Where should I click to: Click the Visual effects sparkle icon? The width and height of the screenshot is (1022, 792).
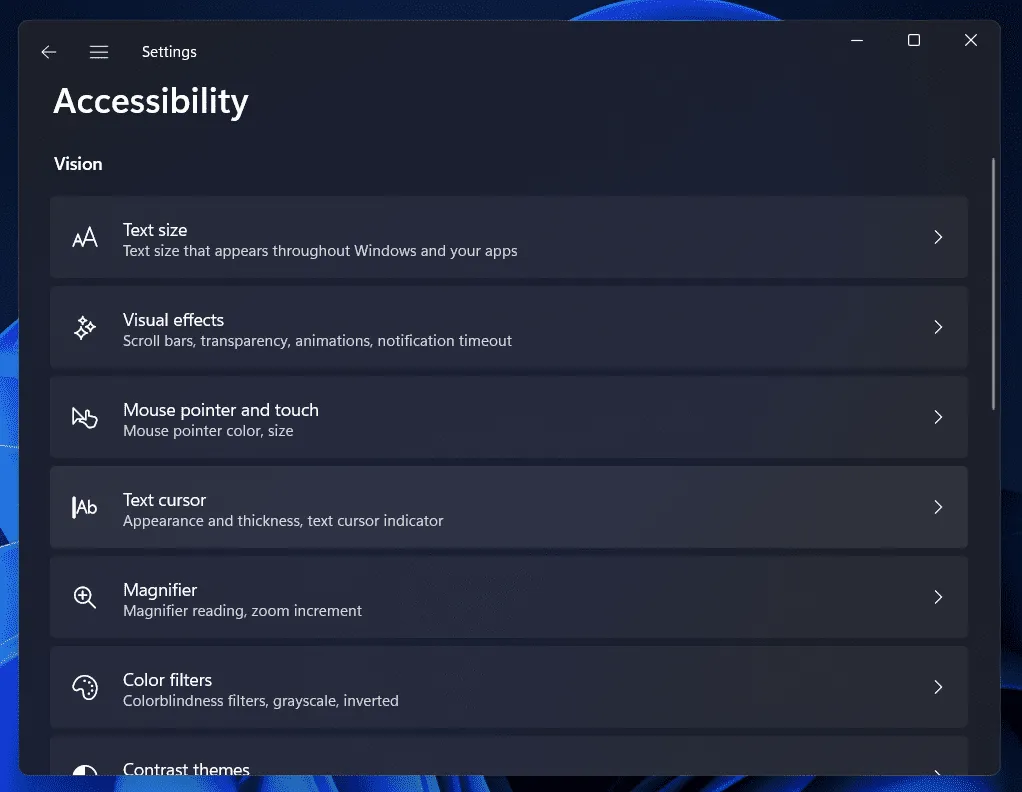coord(85,327)
